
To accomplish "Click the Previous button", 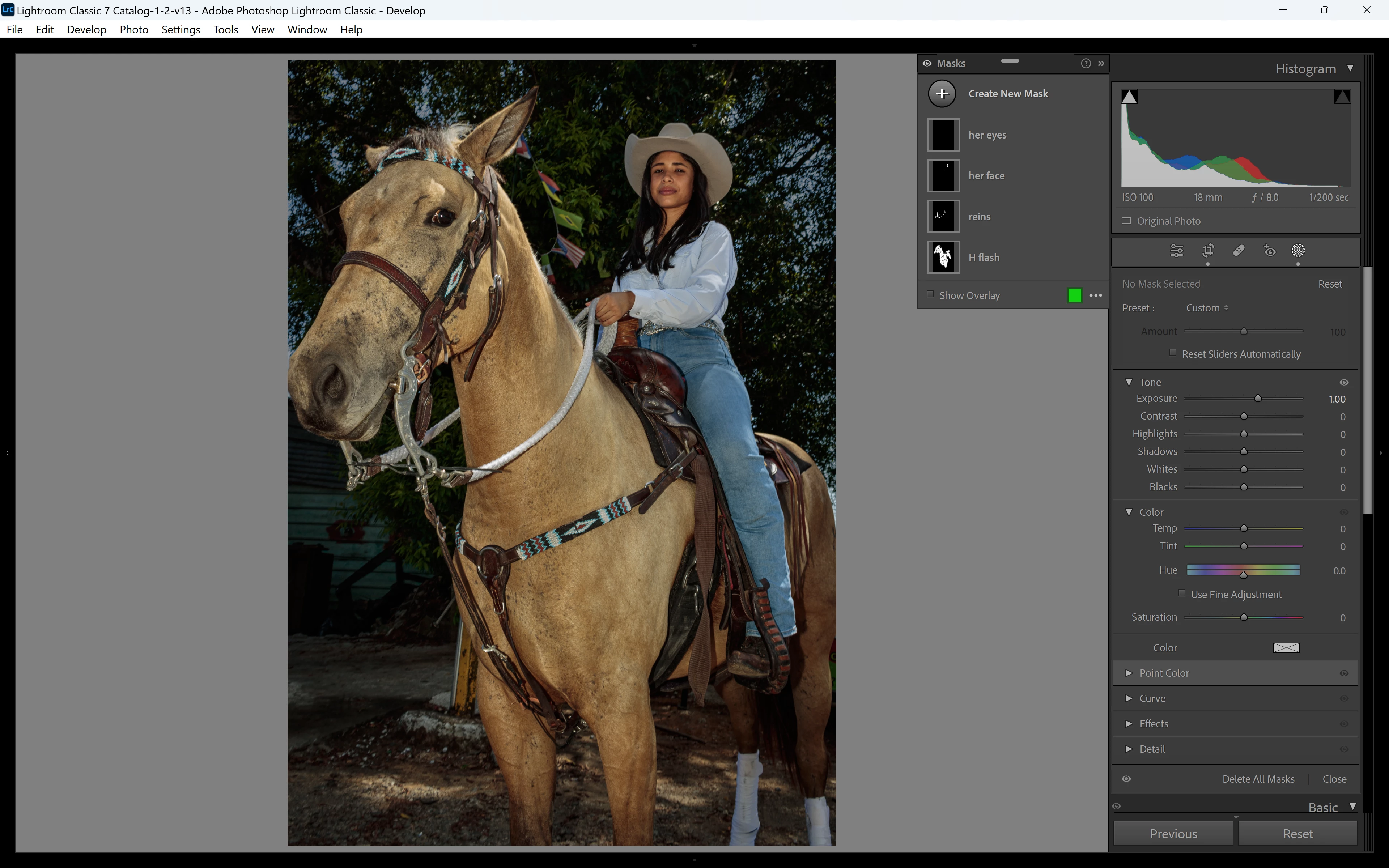I will (1173, 834).
